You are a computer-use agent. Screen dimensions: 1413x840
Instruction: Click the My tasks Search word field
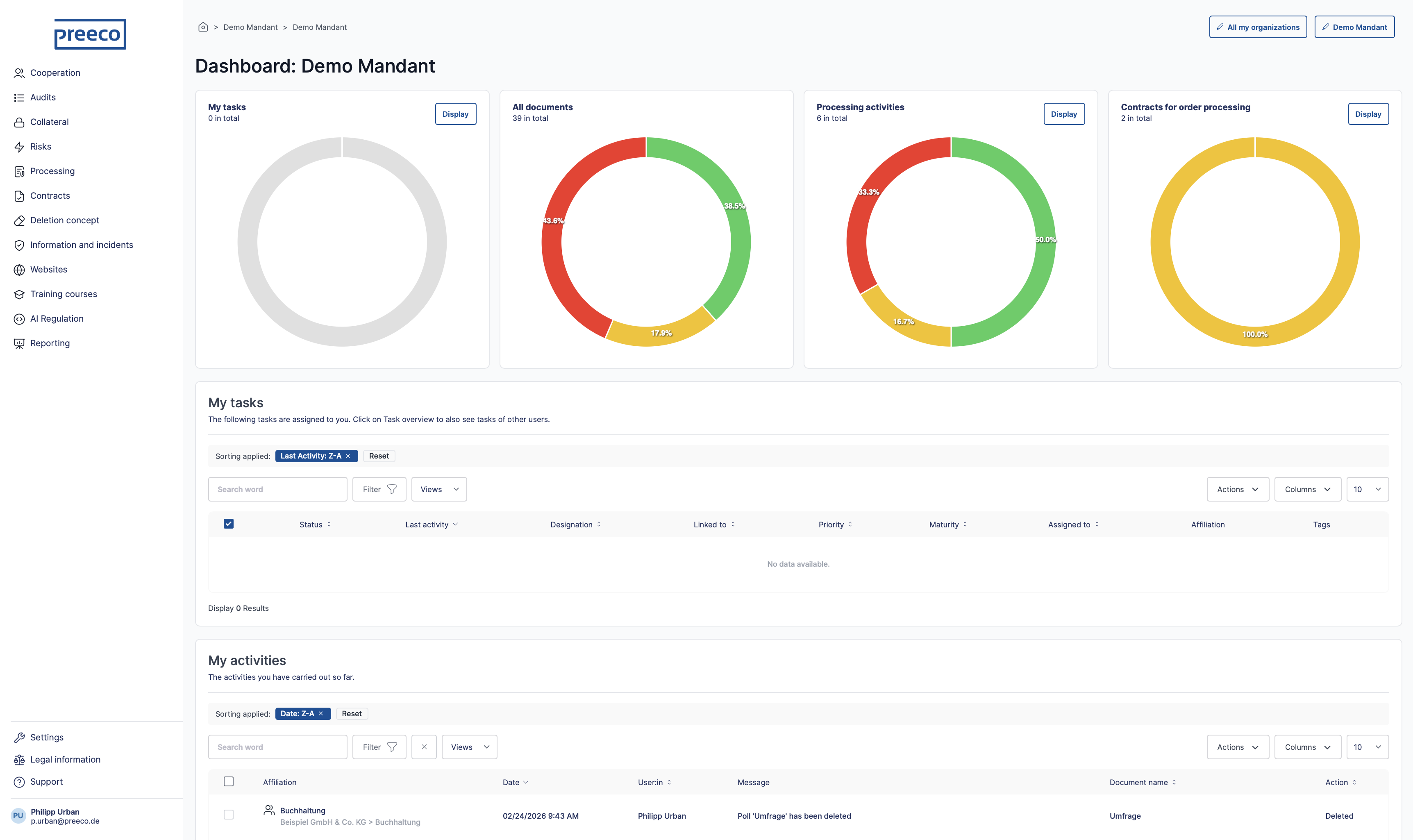pyautogui.click(x=277, y=490)
